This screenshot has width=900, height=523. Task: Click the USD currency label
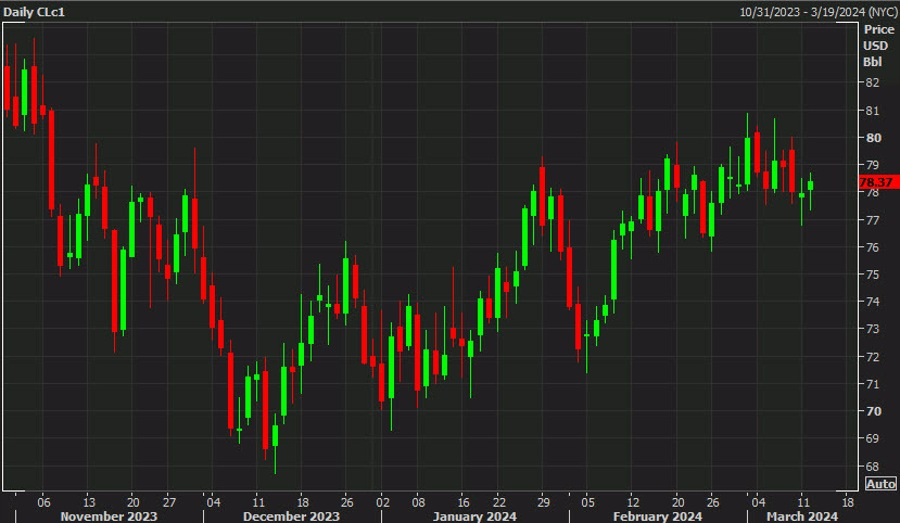(x=875, y=45)
